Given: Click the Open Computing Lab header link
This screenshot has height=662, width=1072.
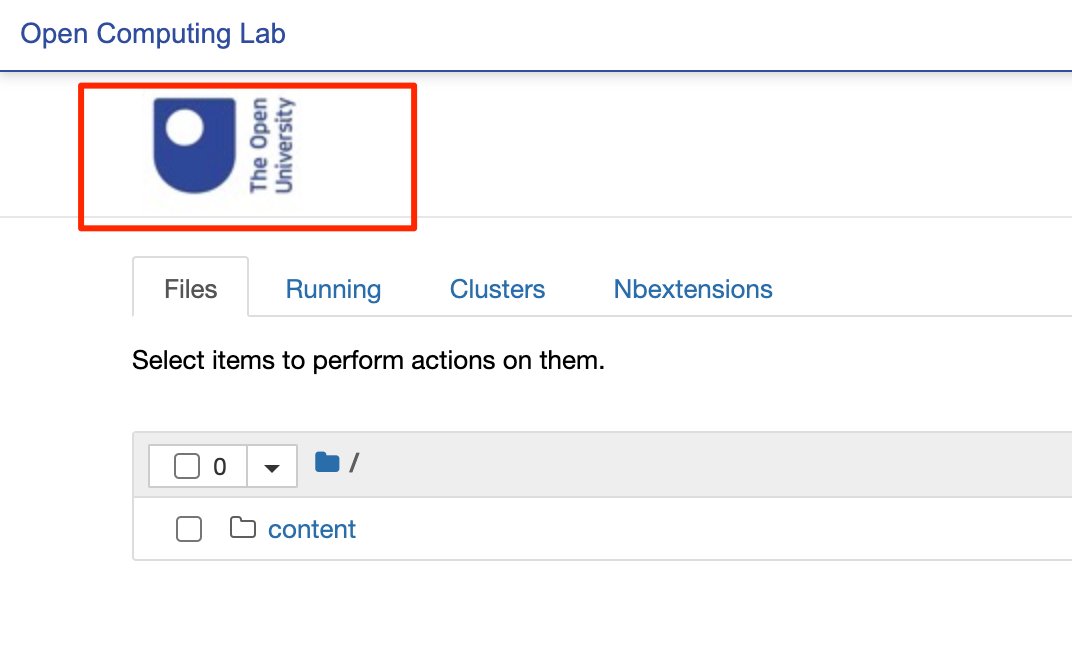Looking at the screenshot, I should 153,33.
